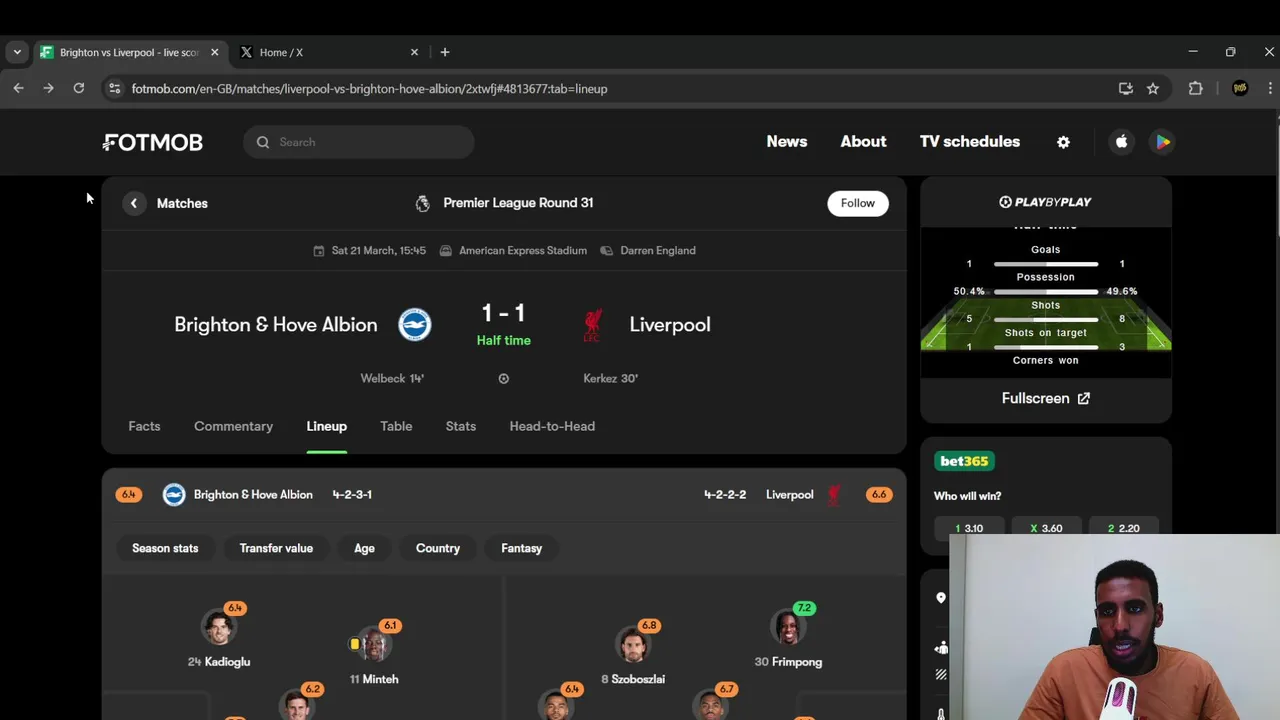Click the Liverpool crest in lineup header
The image size is (1280, 720).
(x=833, y=495)
